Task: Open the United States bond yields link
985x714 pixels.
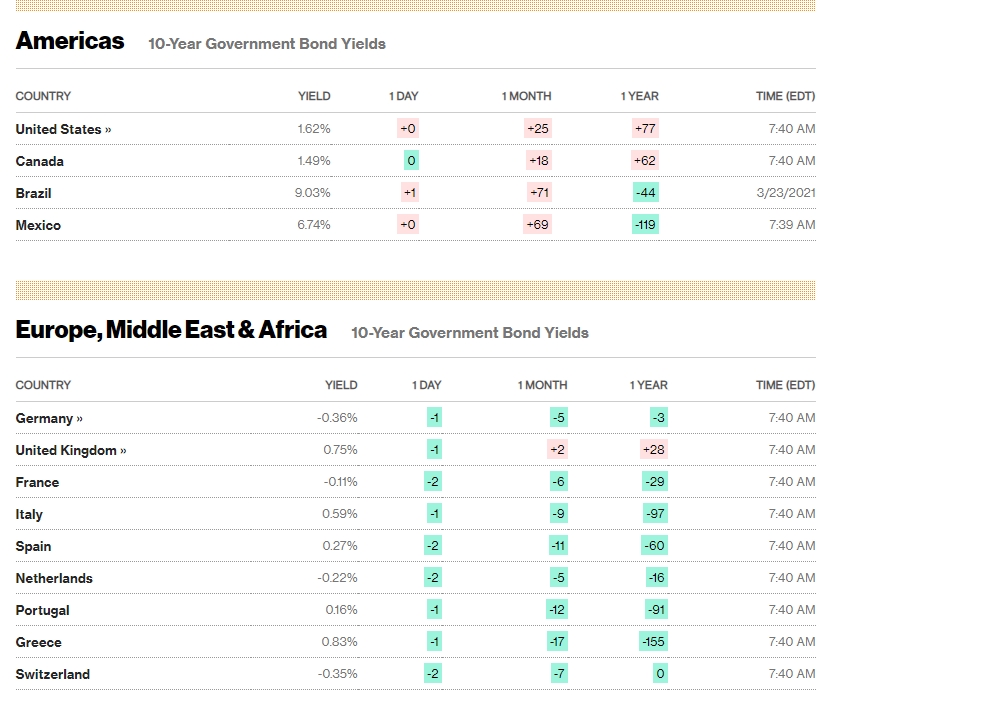Action: click(x=63, y=129)
